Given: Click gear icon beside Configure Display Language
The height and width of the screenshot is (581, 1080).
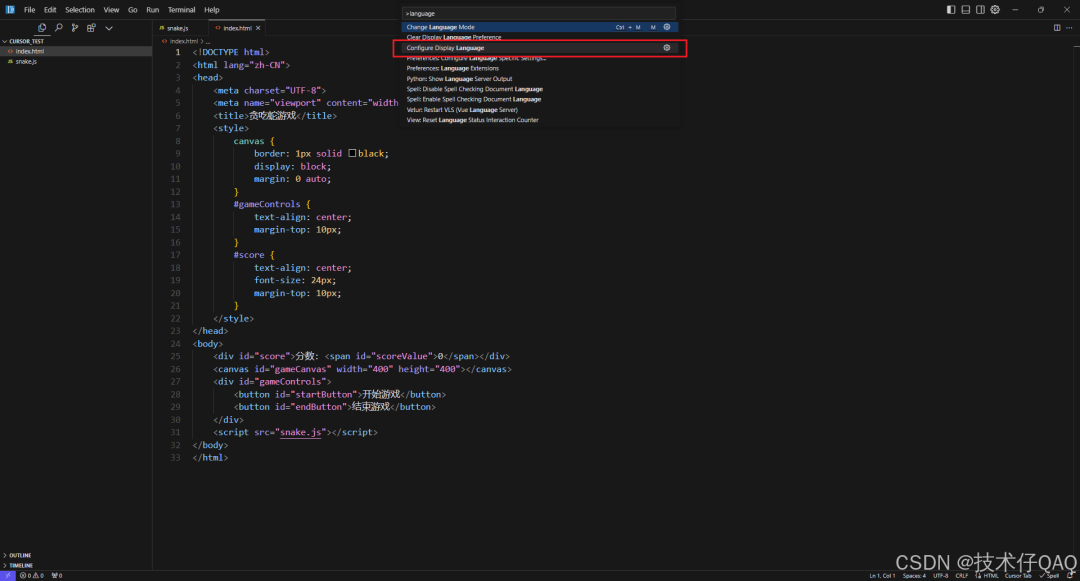Looking at the screenshot, I should (666, 47).
